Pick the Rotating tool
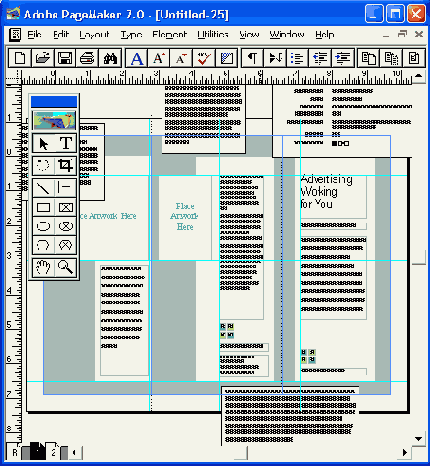Image resolution: width=430 pixels, height=466 pixels. tap(43, 165)
